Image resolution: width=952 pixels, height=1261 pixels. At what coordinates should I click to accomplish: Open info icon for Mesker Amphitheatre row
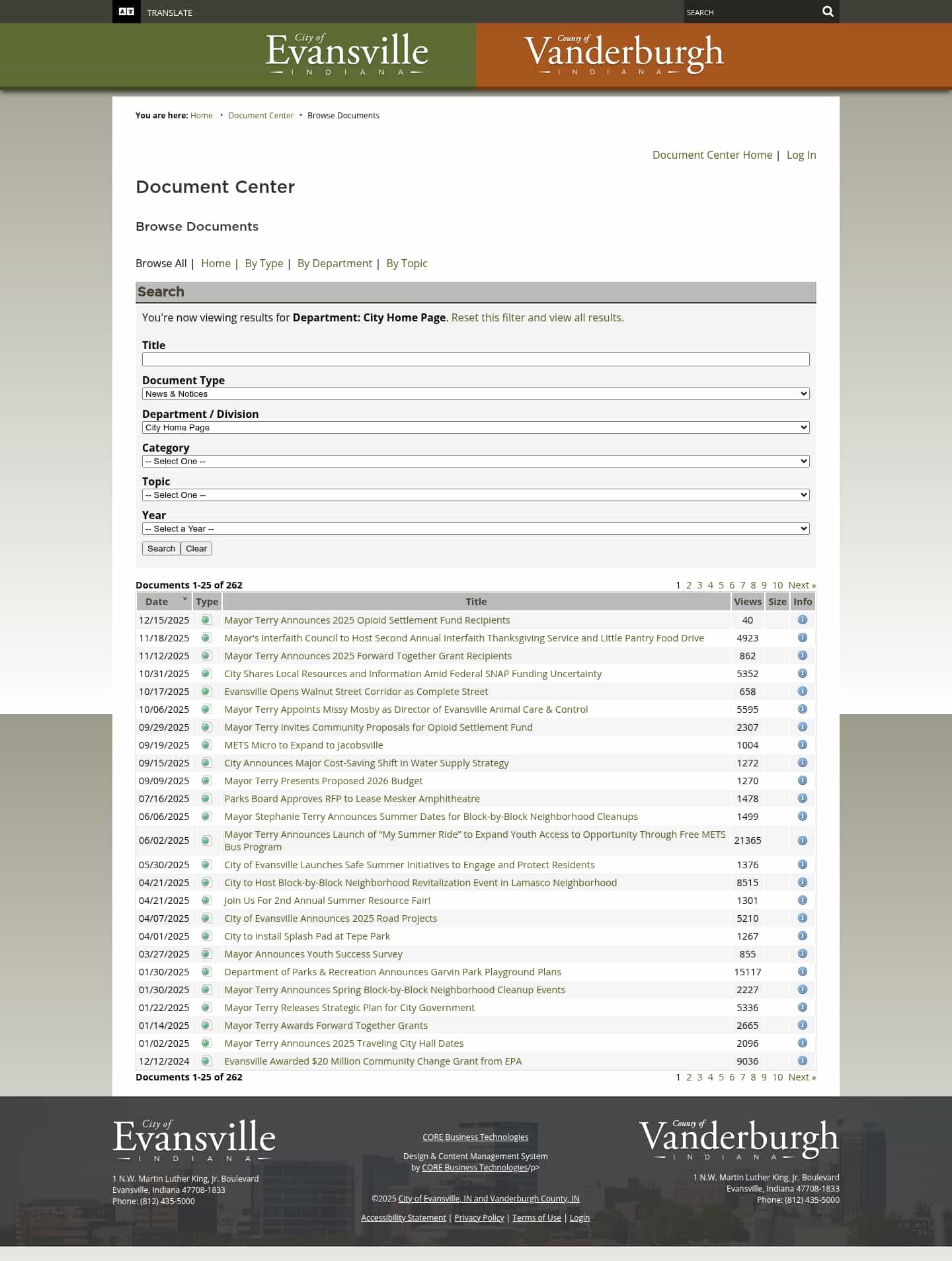(x=803, y=799)
